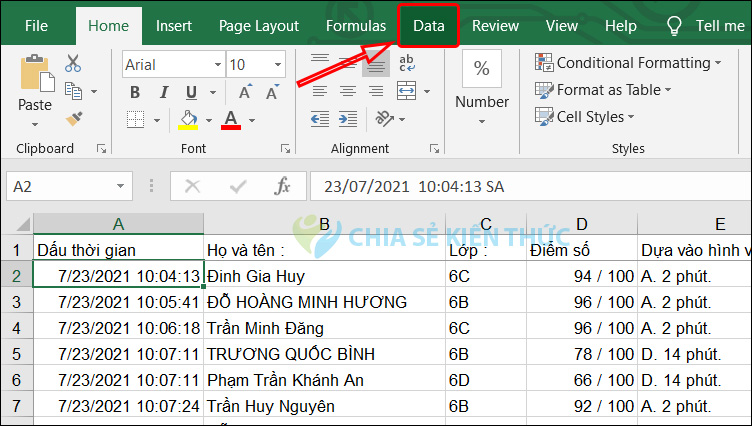Click the percent Number format icon
This screenshot has height=426, width=752.
point(482,69)
